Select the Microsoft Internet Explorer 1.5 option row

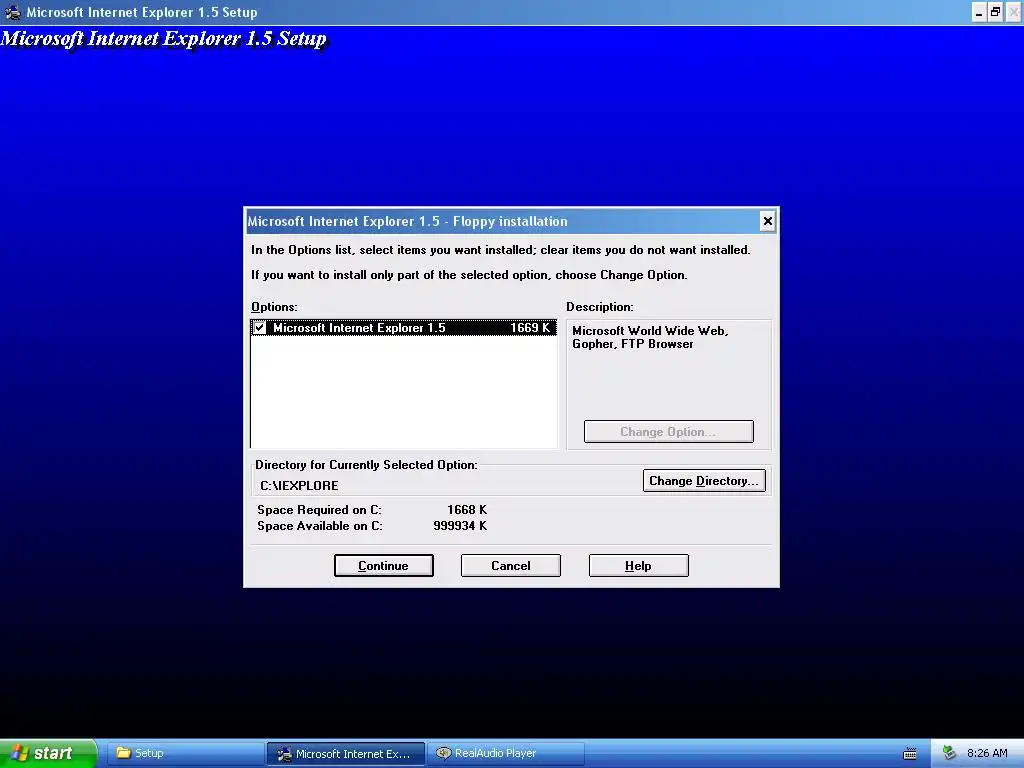click(404, 328)
